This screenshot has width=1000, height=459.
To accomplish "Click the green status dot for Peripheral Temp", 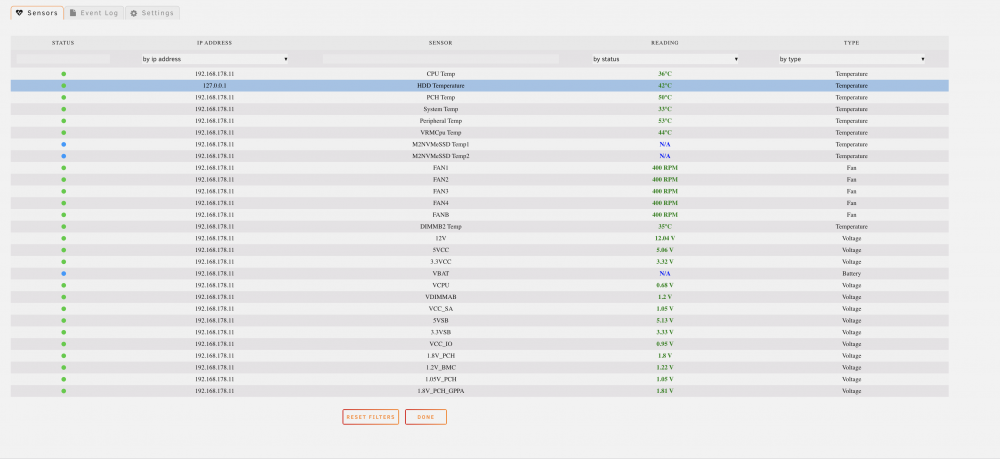I will click(x=63, y=120).
